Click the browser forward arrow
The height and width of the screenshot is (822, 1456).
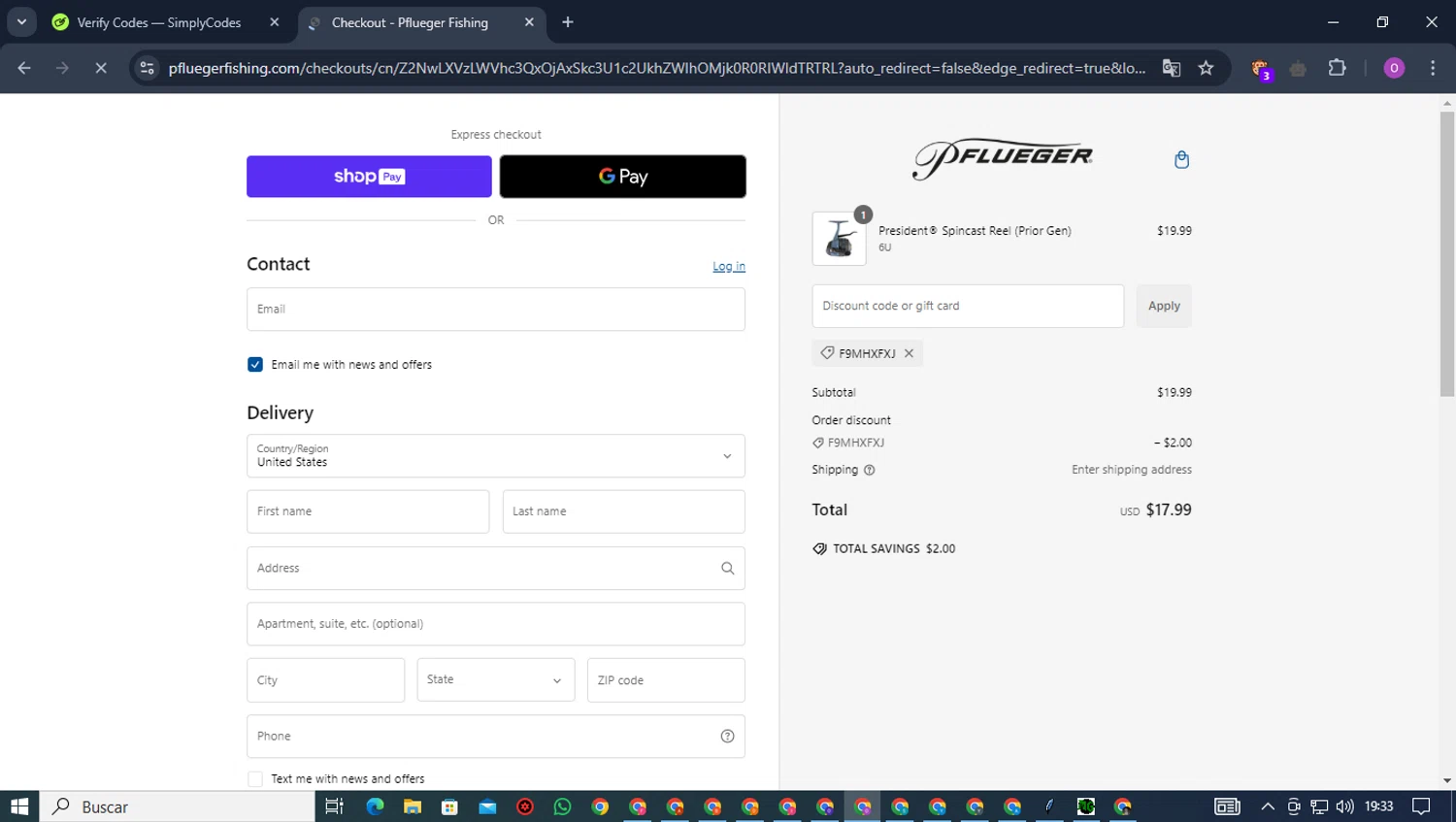point(62,68)
